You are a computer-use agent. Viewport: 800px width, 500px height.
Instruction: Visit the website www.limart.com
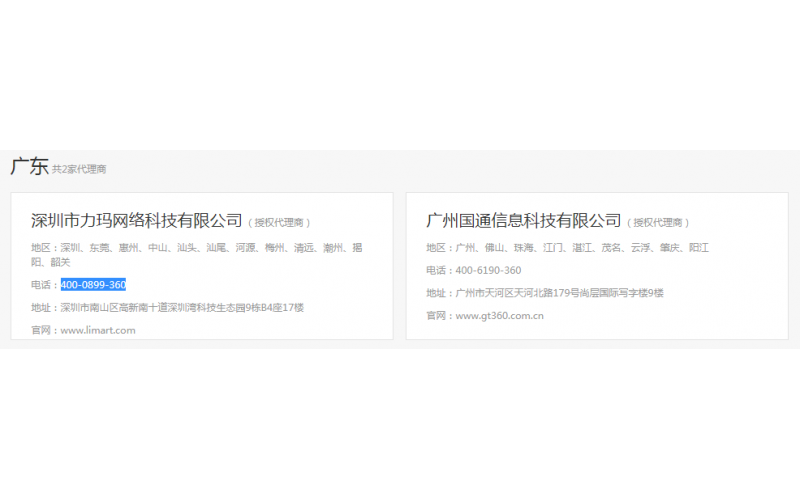(98, 330)
